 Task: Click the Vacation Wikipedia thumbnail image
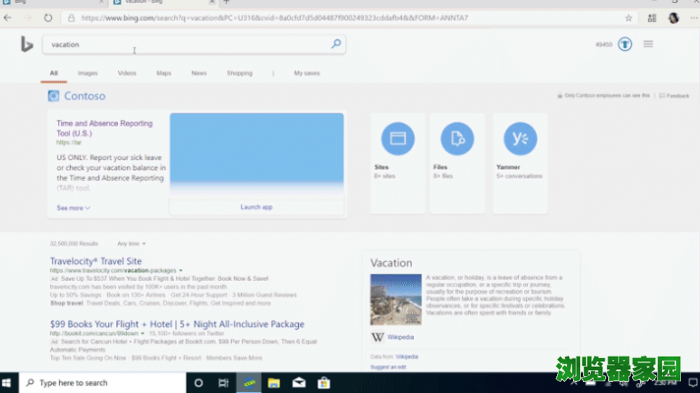pyautogui.click(x=396, y=299)
